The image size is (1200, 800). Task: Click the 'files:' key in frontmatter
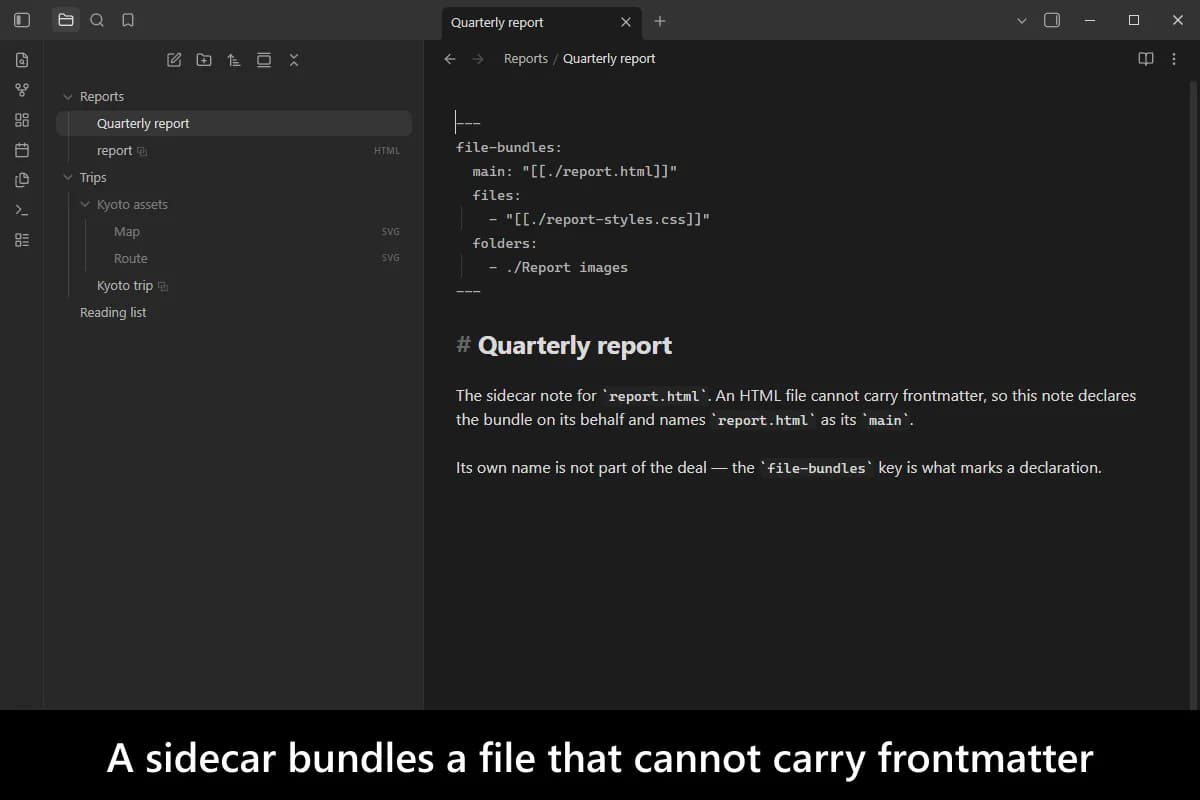497,196
